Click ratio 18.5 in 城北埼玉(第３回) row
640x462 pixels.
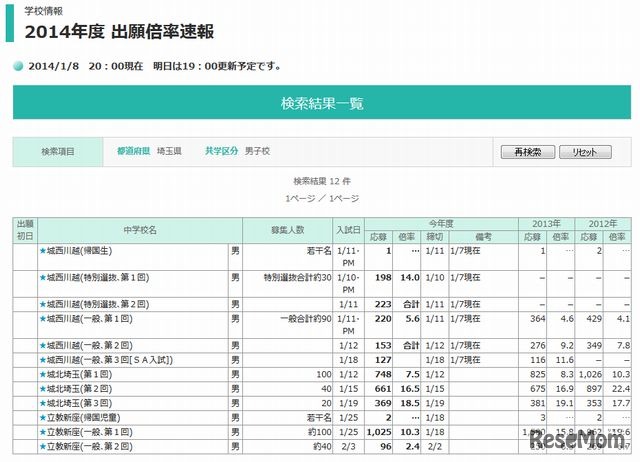coord(410,403)
